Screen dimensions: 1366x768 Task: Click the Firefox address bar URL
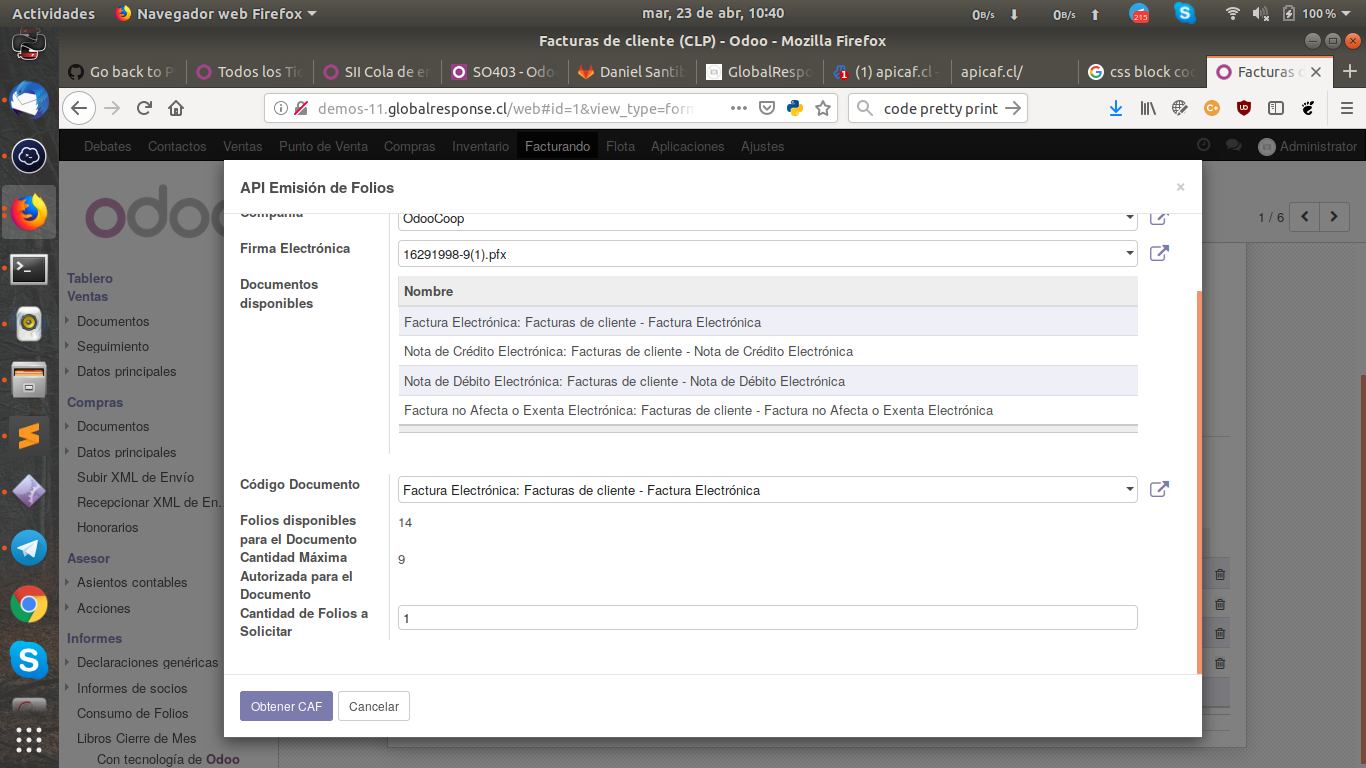505,108
